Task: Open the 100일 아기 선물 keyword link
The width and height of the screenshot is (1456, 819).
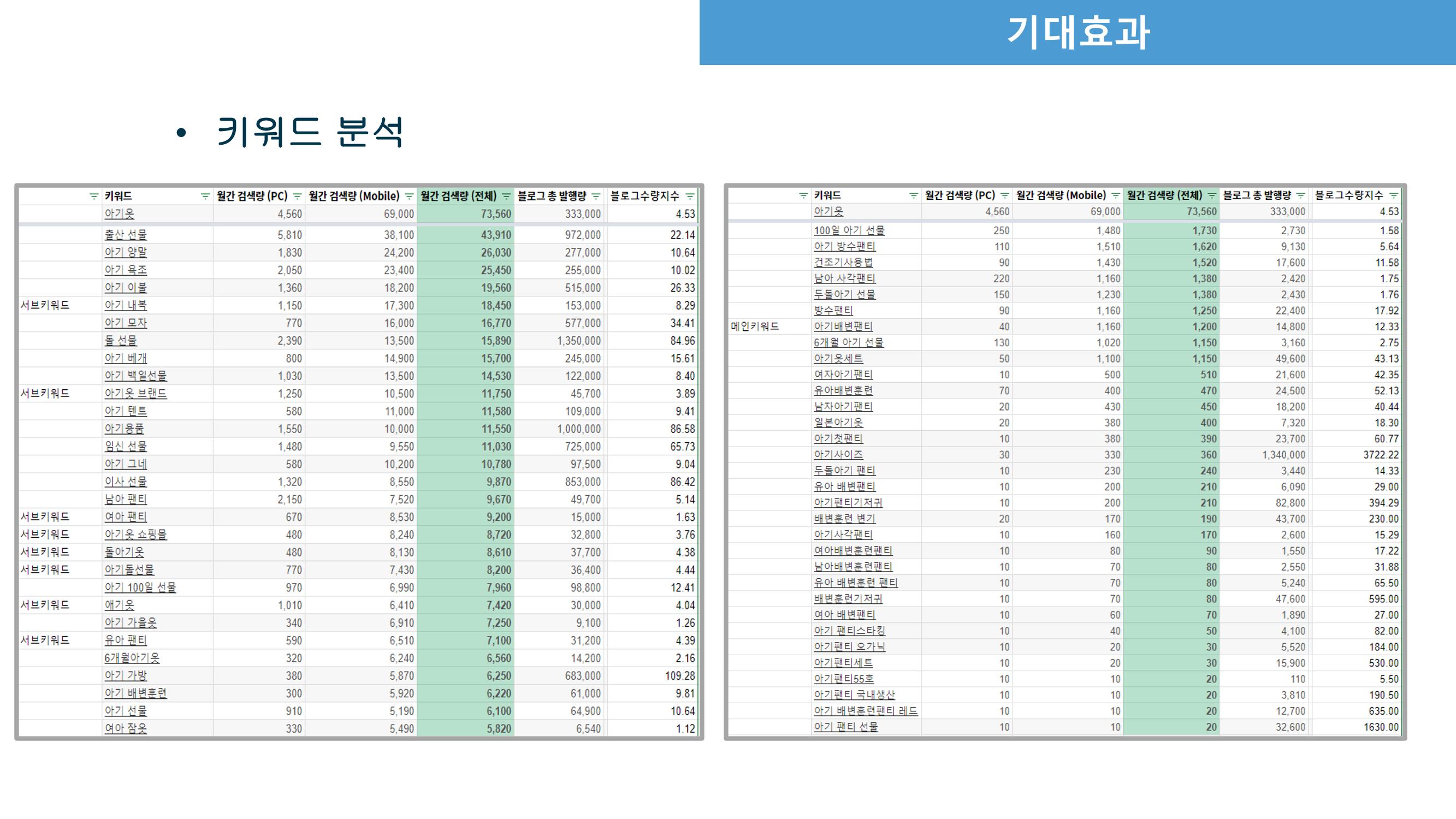Action: tap(850, 230)
